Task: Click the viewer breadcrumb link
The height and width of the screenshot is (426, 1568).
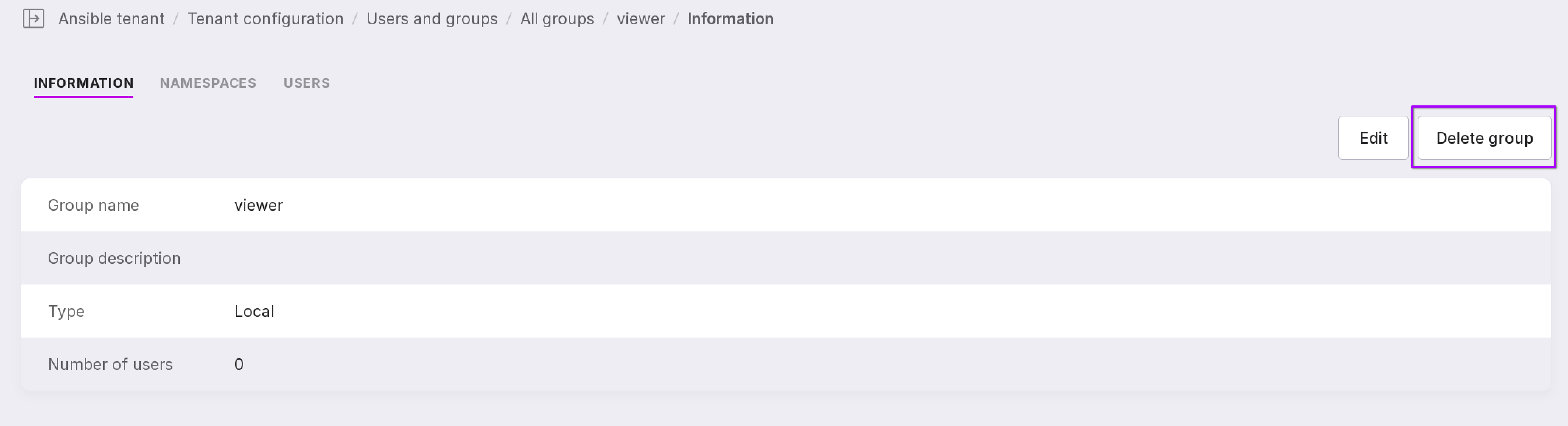Action: coord(640,19)
